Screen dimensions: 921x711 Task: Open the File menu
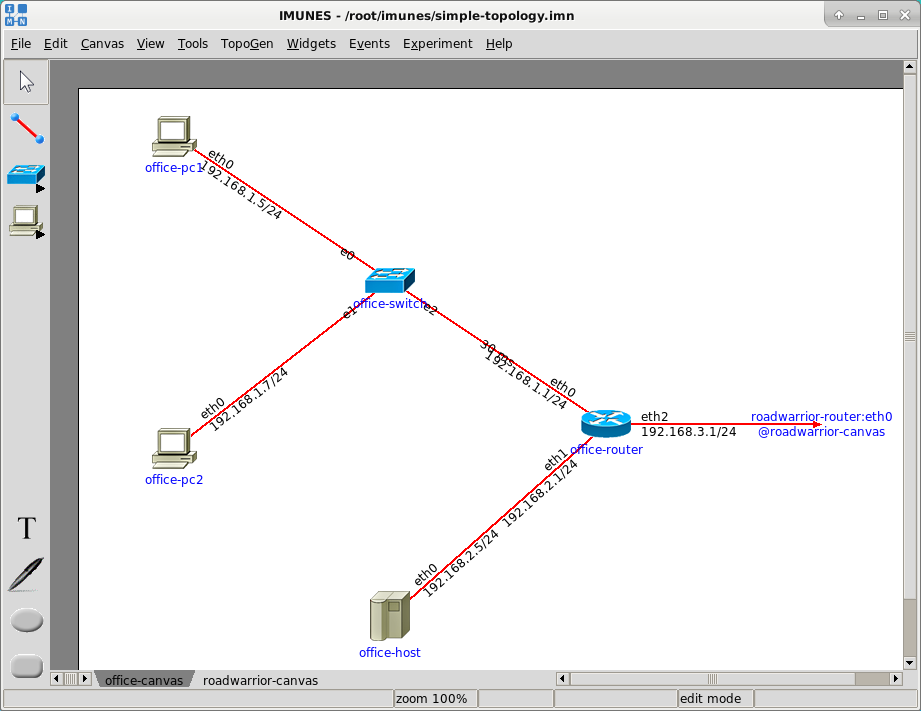pos(21,43)
